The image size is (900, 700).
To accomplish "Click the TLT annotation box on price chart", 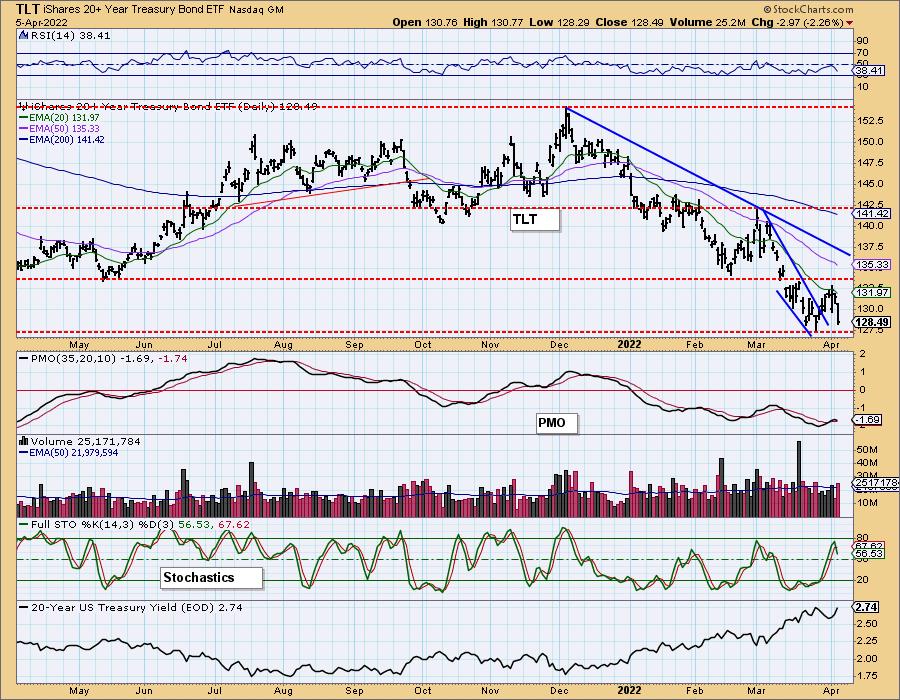I will pyautogui.click(x=534, y=220).
